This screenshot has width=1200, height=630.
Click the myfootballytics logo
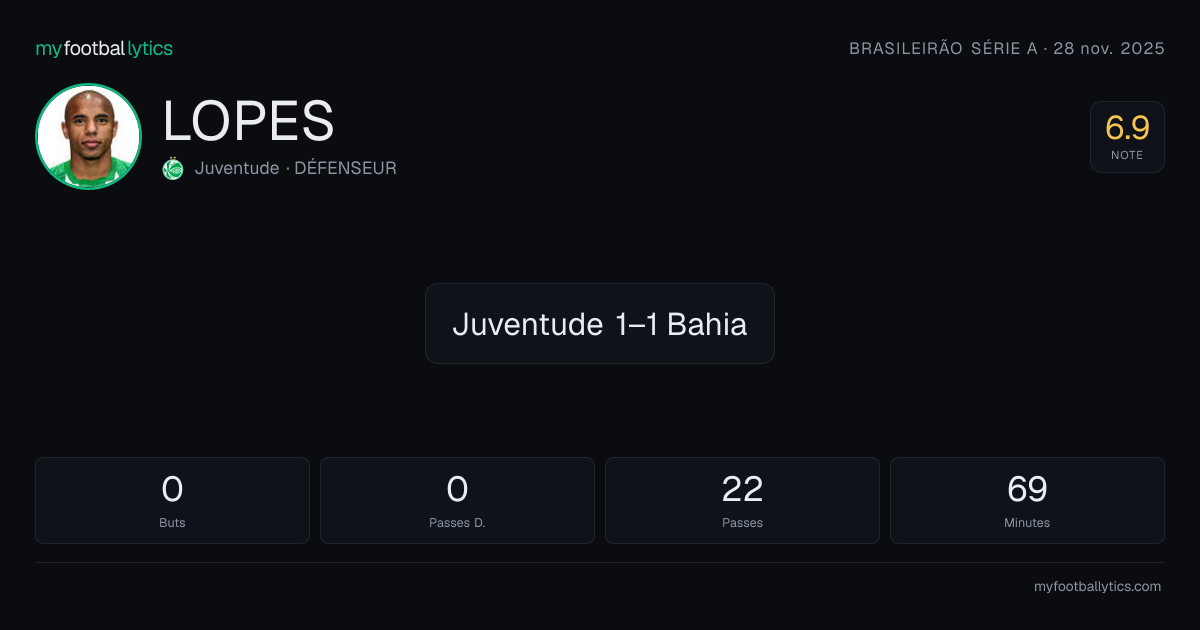[x=104, y=49]
